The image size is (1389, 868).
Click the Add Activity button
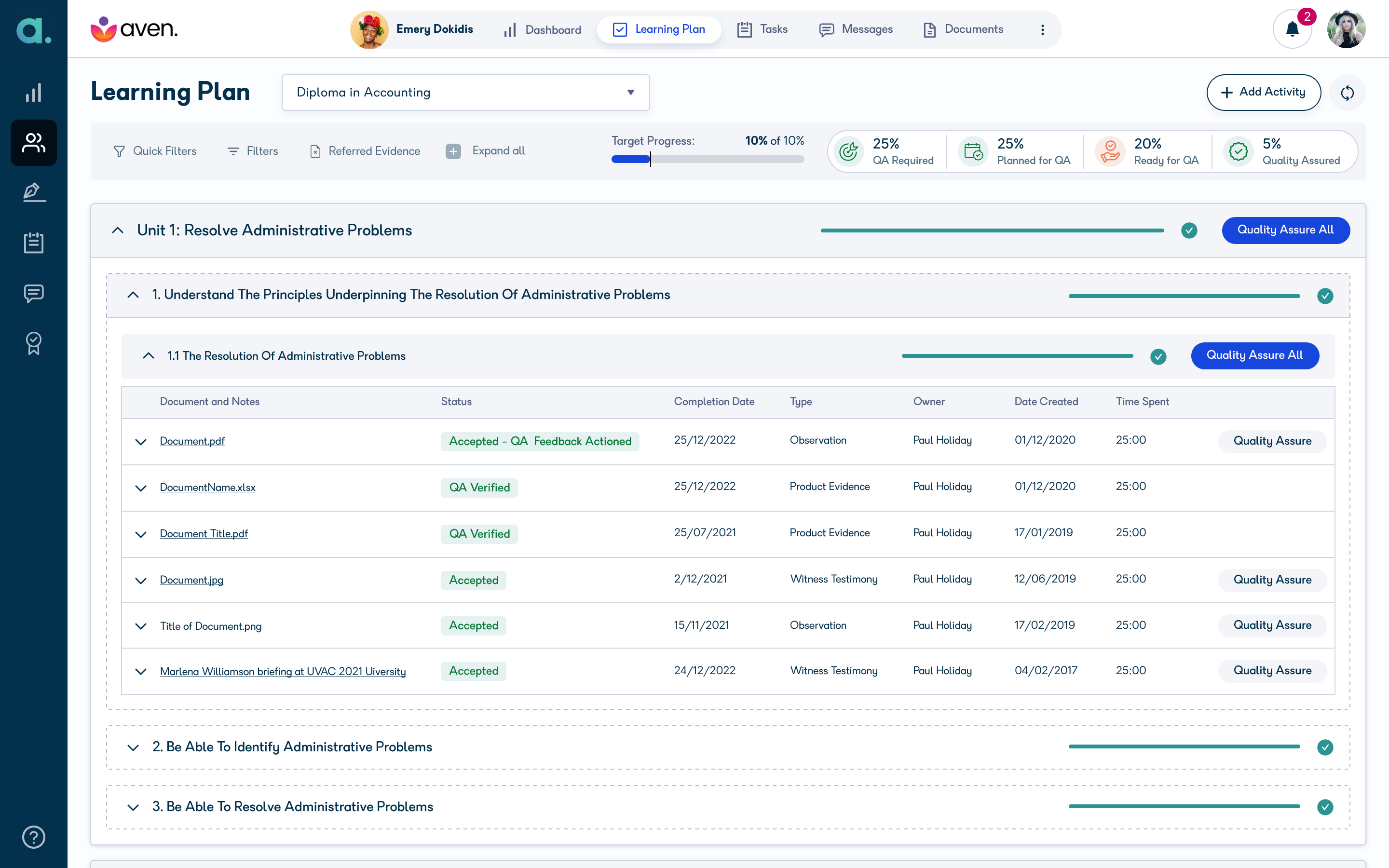(x=1263, y=93)
